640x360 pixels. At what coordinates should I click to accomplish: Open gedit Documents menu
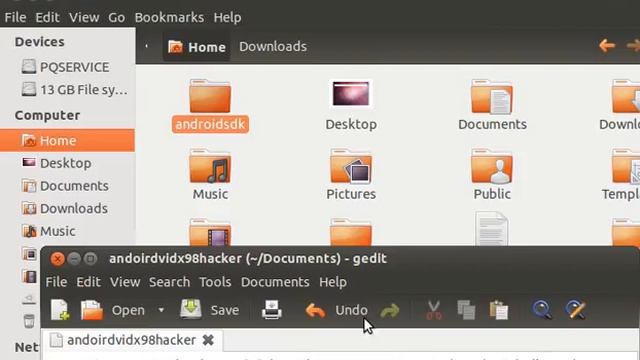click(275, 282)
